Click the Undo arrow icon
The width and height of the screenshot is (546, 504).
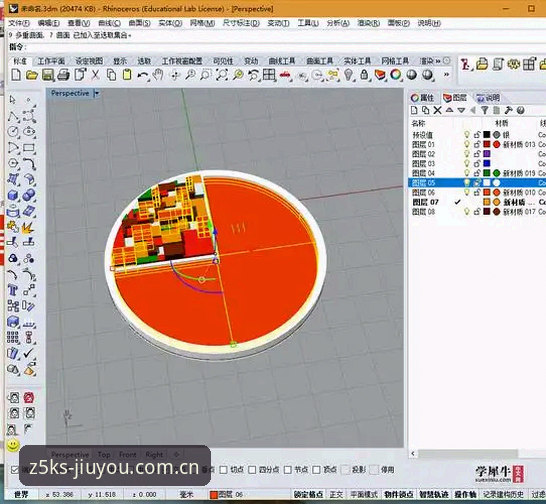[142, 75]
